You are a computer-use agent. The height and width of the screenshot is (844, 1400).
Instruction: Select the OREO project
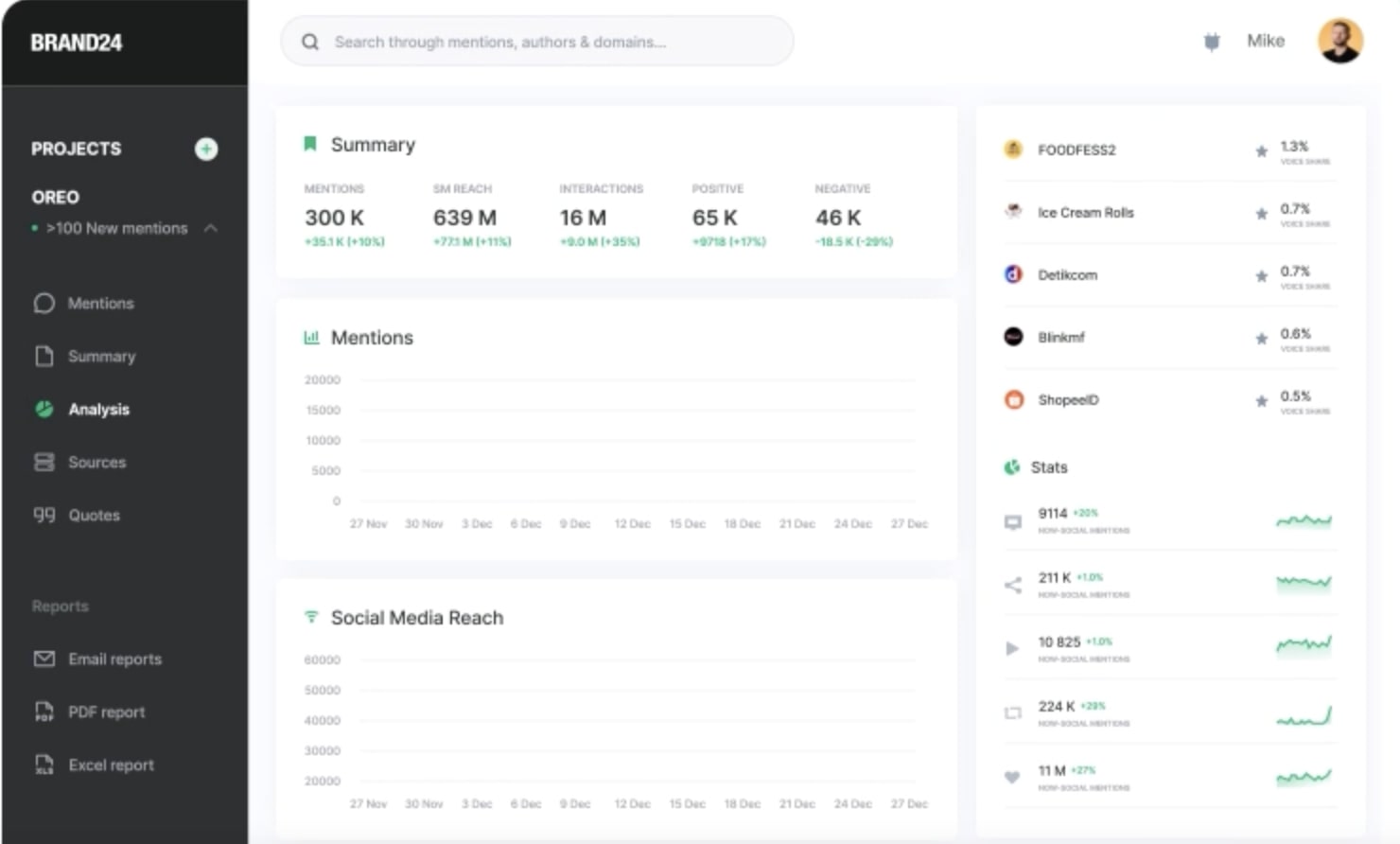point(55,197)
